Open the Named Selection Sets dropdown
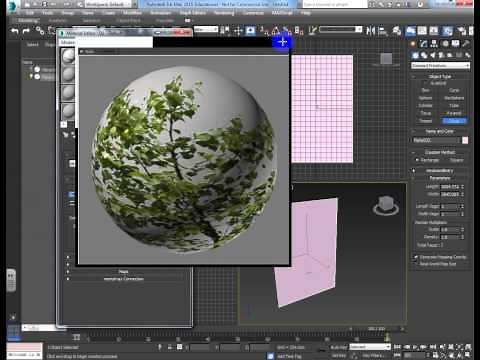Screen dimensions: 480x360 (341, 29)
